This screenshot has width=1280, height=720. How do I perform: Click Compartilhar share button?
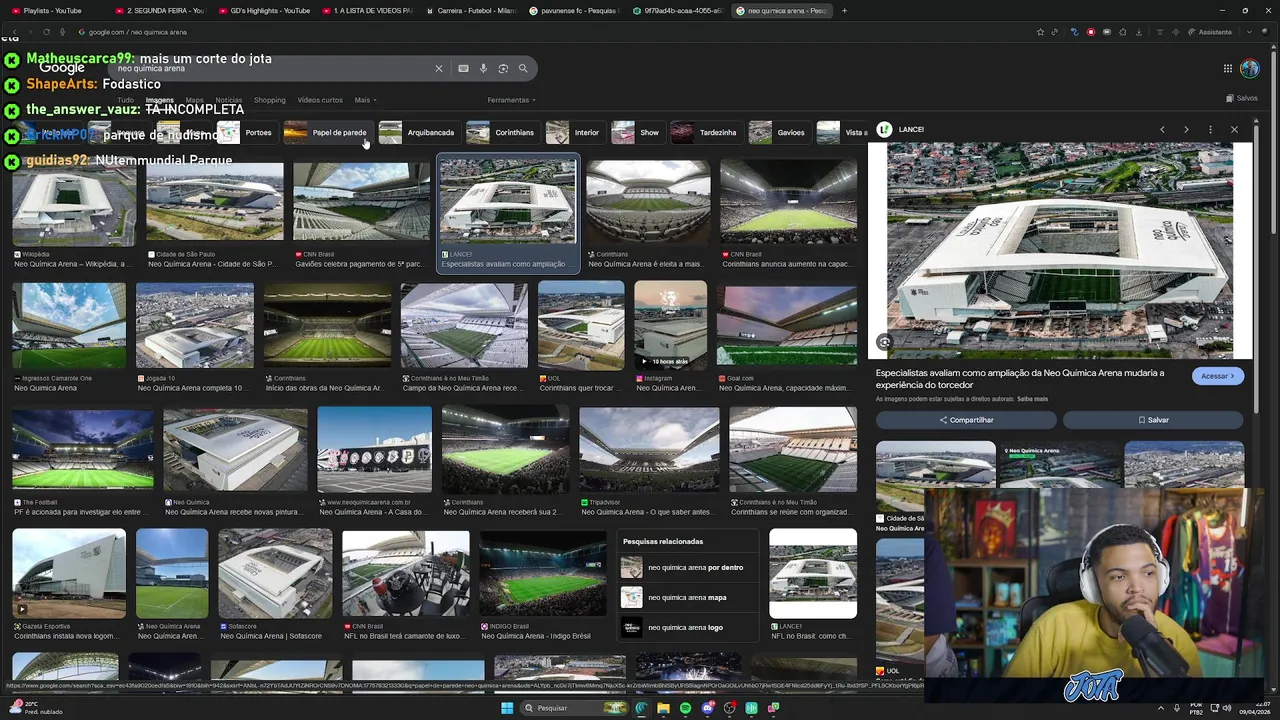click(966, 420)
